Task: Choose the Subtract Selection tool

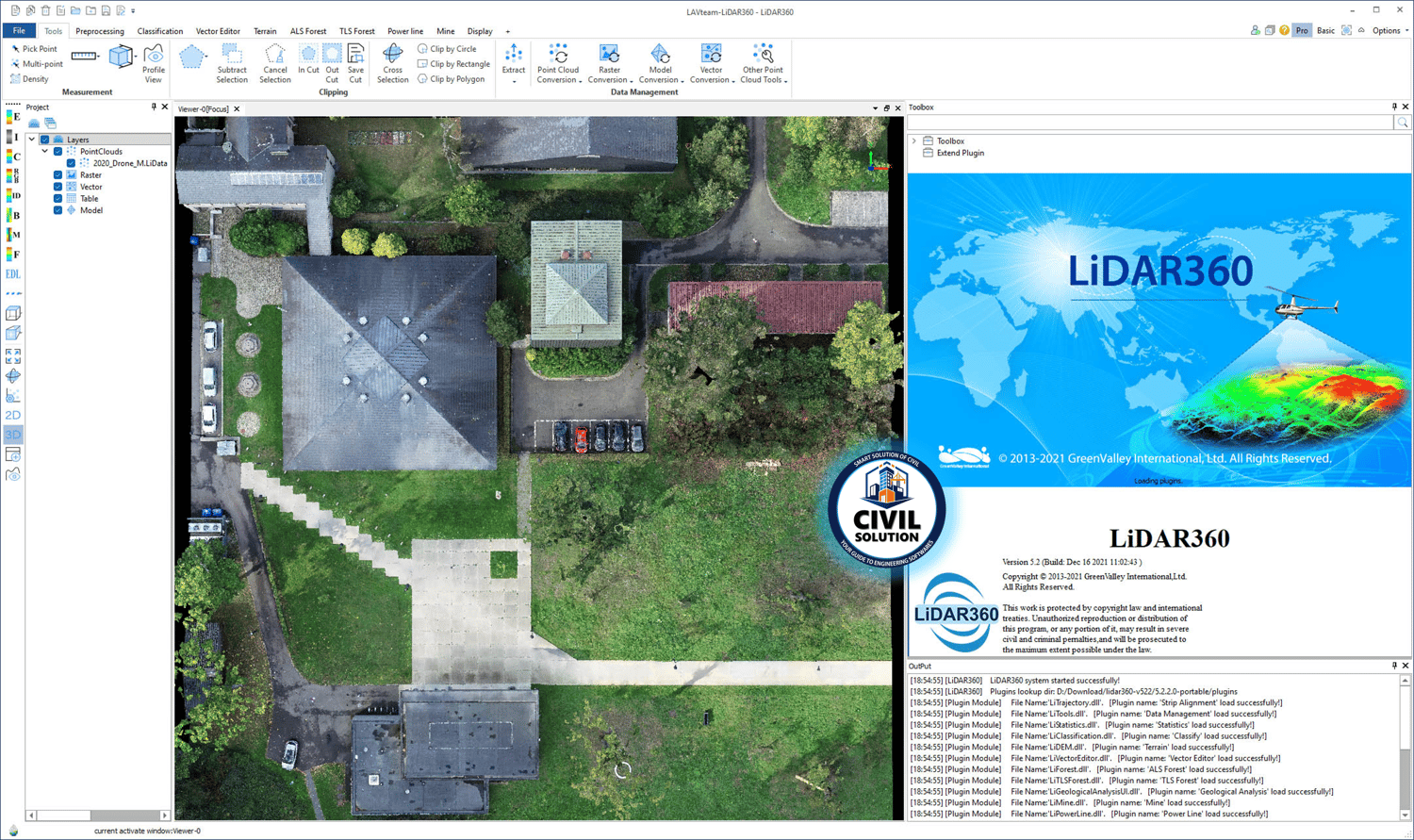Action: [x=232, y=64]
